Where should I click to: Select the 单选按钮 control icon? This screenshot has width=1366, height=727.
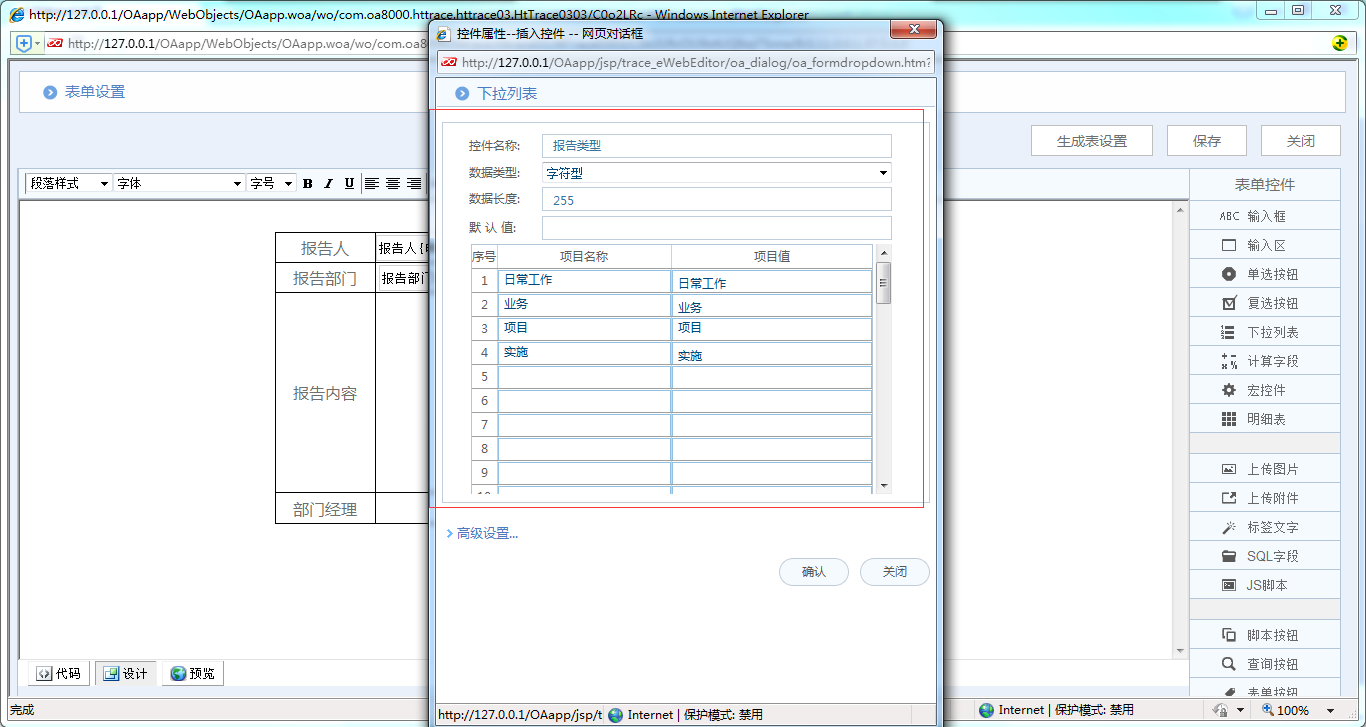[1264, 273]
